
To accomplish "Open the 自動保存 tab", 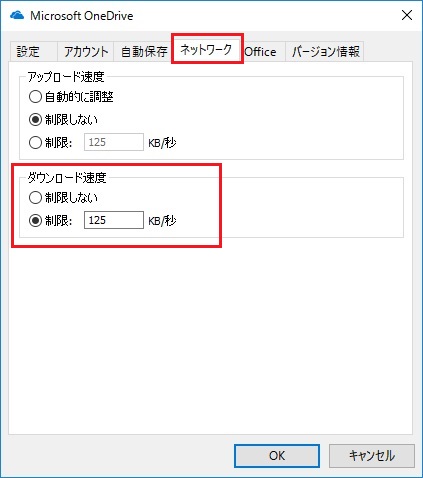I will (144, 52).
